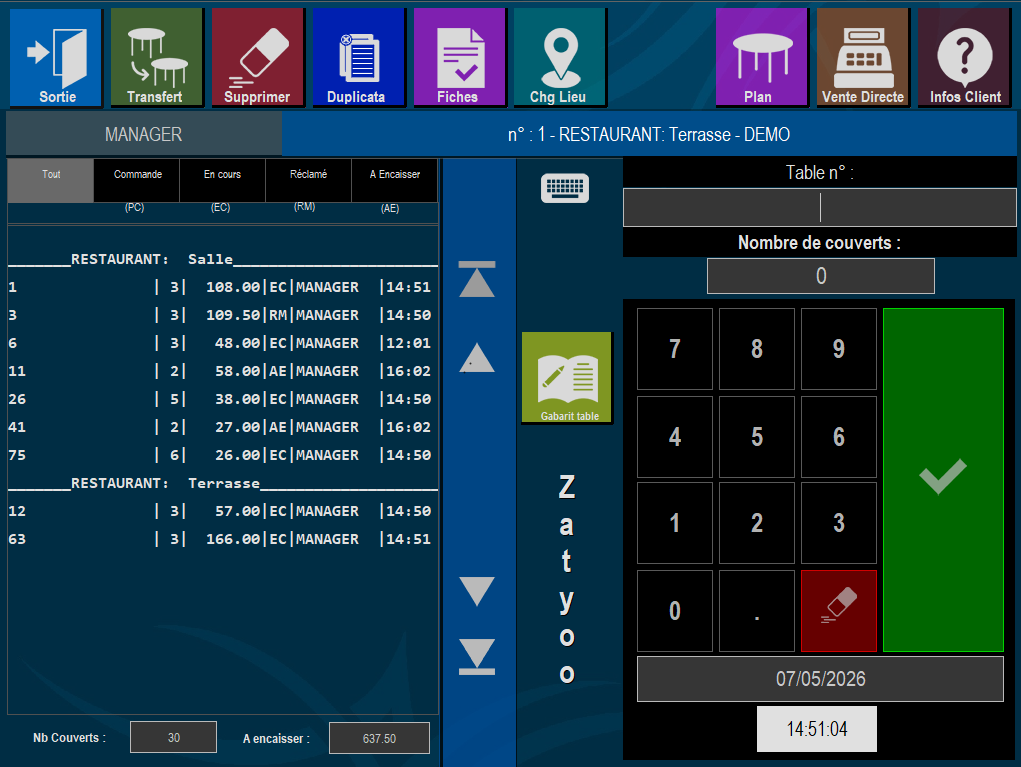
Task: Select table 75 row with 26.00
Action: 222,455
